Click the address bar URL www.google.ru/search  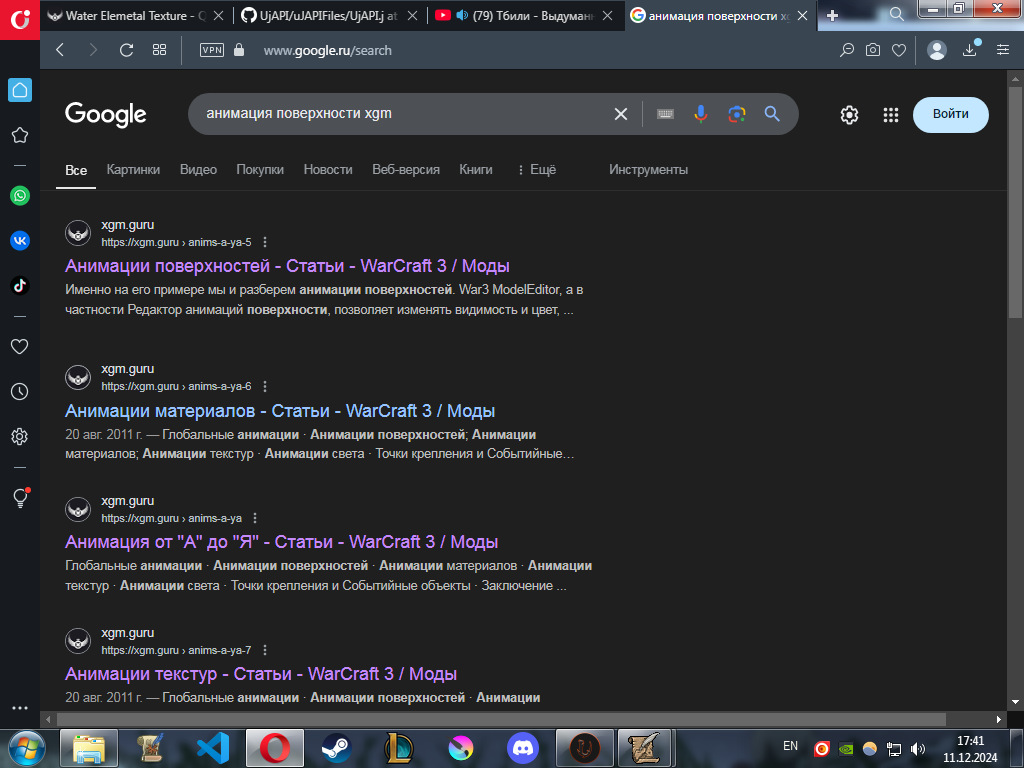(x=328, y=50)
